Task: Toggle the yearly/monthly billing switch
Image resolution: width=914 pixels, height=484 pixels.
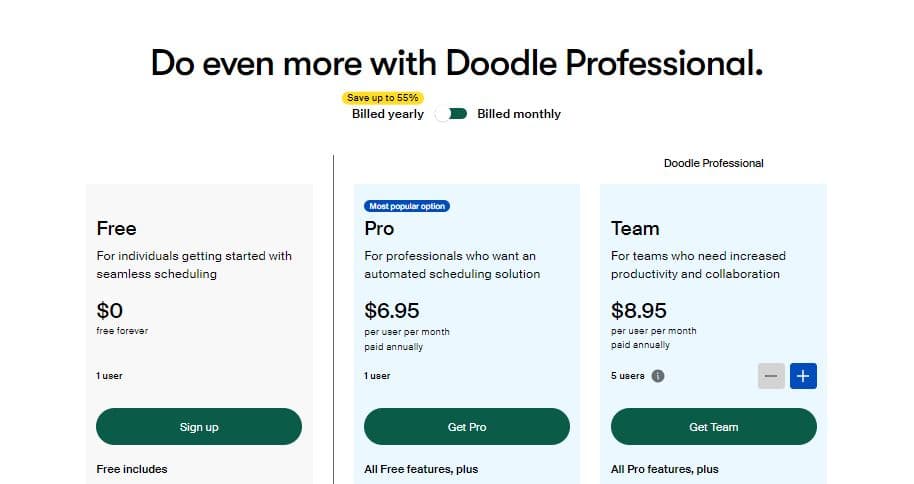Action: (451, 114)
